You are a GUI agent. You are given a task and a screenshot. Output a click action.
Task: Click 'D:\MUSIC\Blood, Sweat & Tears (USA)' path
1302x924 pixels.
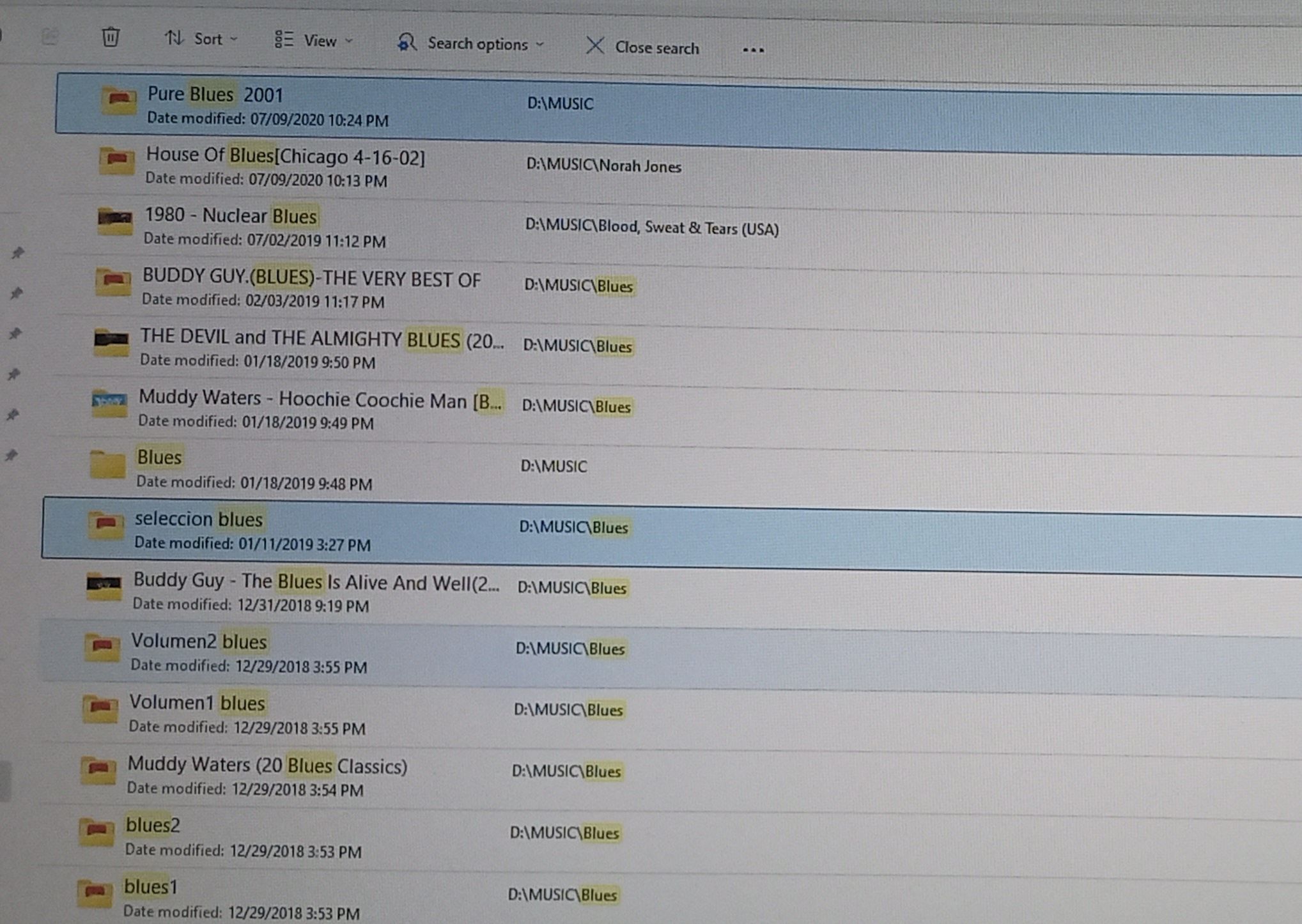point(652,227)
